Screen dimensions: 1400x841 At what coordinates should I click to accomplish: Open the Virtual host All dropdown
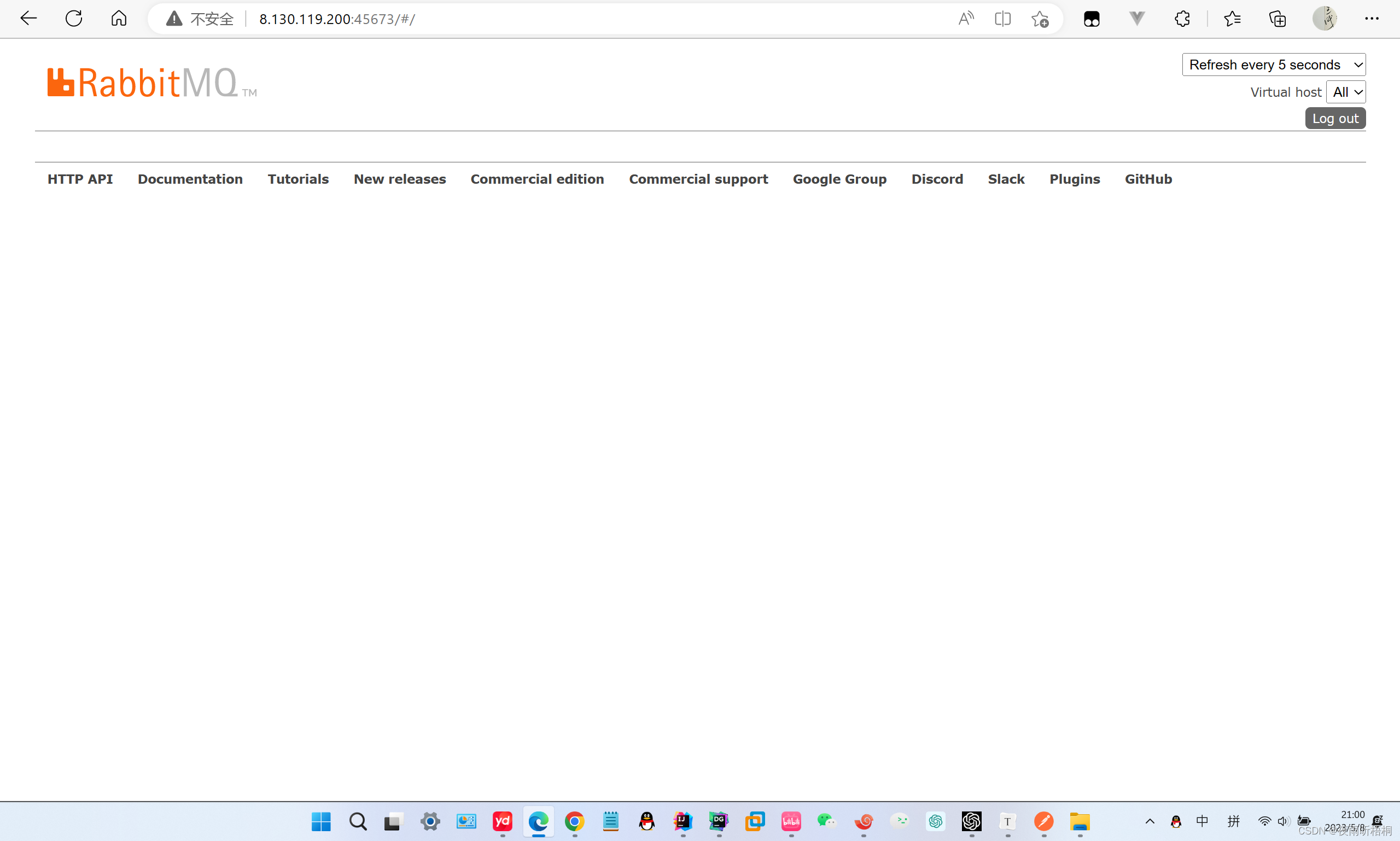point(1346,92)
